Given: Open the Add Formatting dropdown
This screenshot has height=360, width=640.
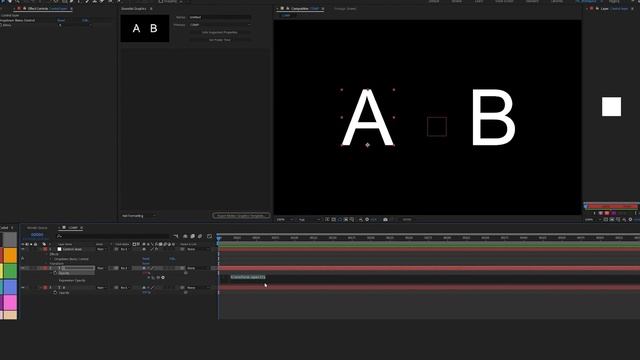Looking at the screenshot, I should point(138,216).
